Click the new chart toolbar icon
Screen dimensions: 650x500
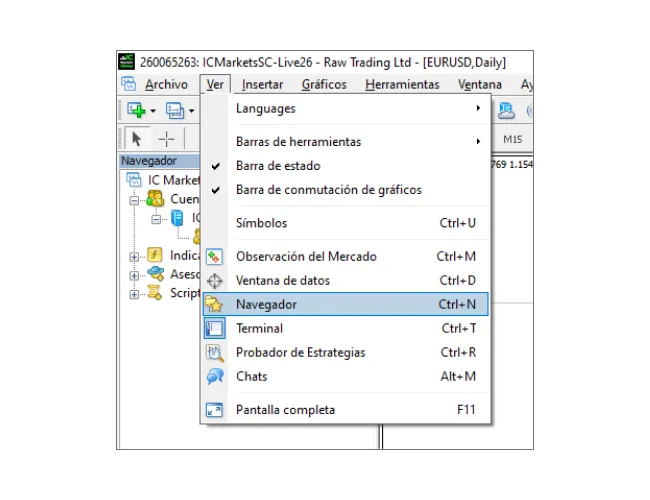point(136,110)
